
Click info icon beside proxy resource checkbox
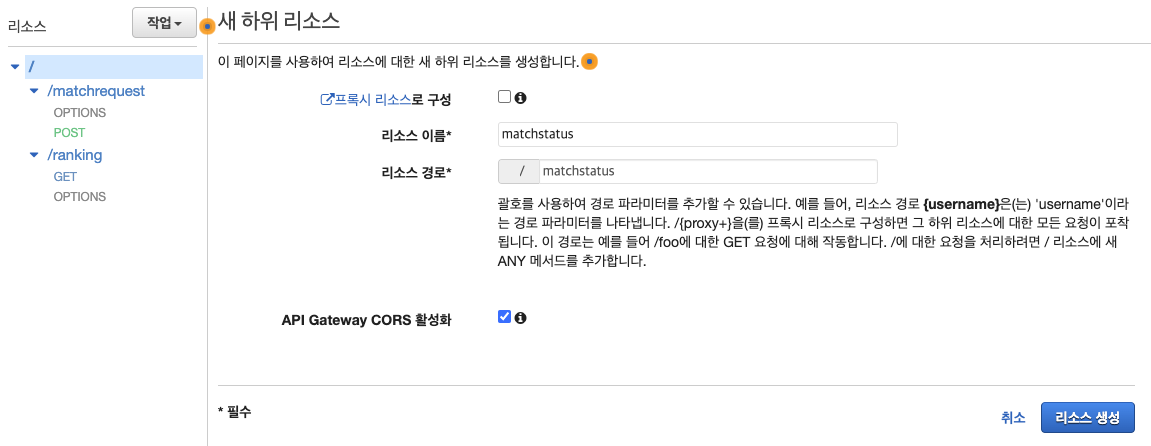pos(520,98)
